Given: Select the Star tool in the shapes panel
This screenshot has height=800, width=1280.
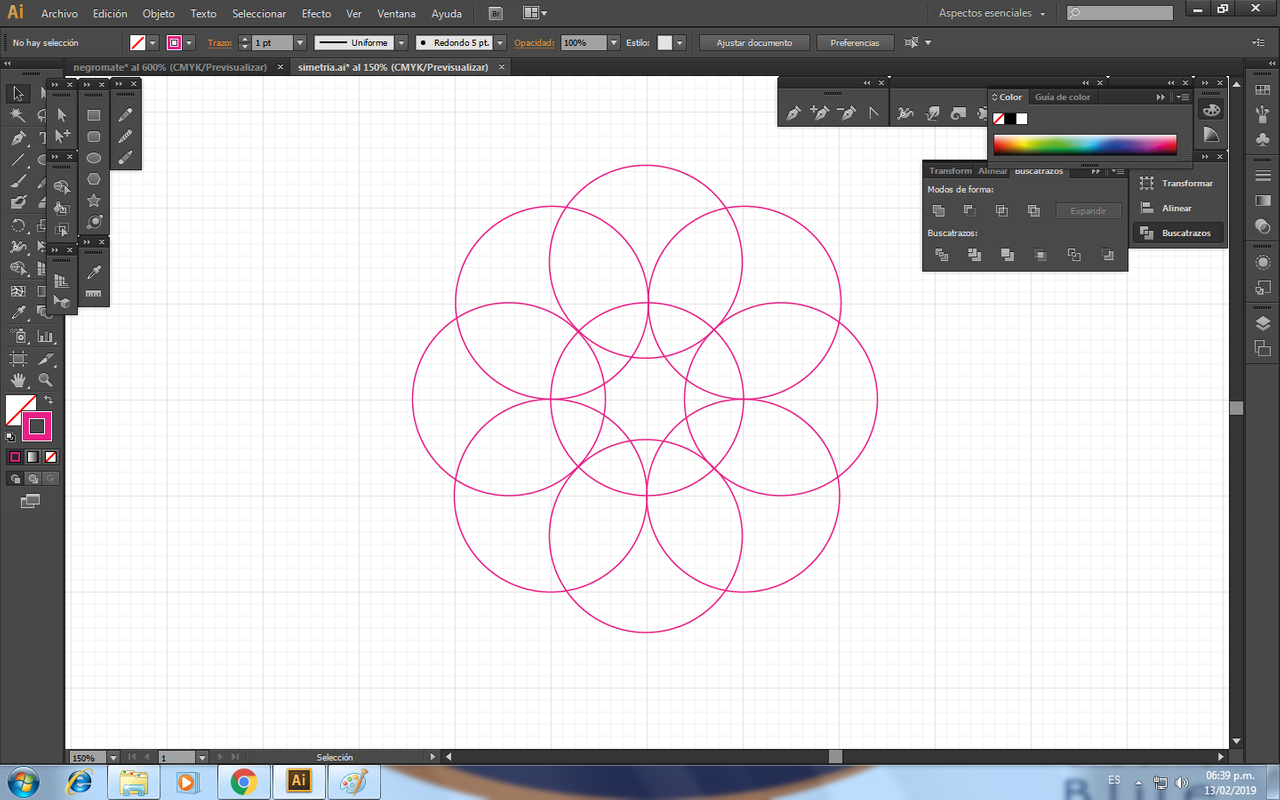Looking at the screenshot, I should coord(93,201).
